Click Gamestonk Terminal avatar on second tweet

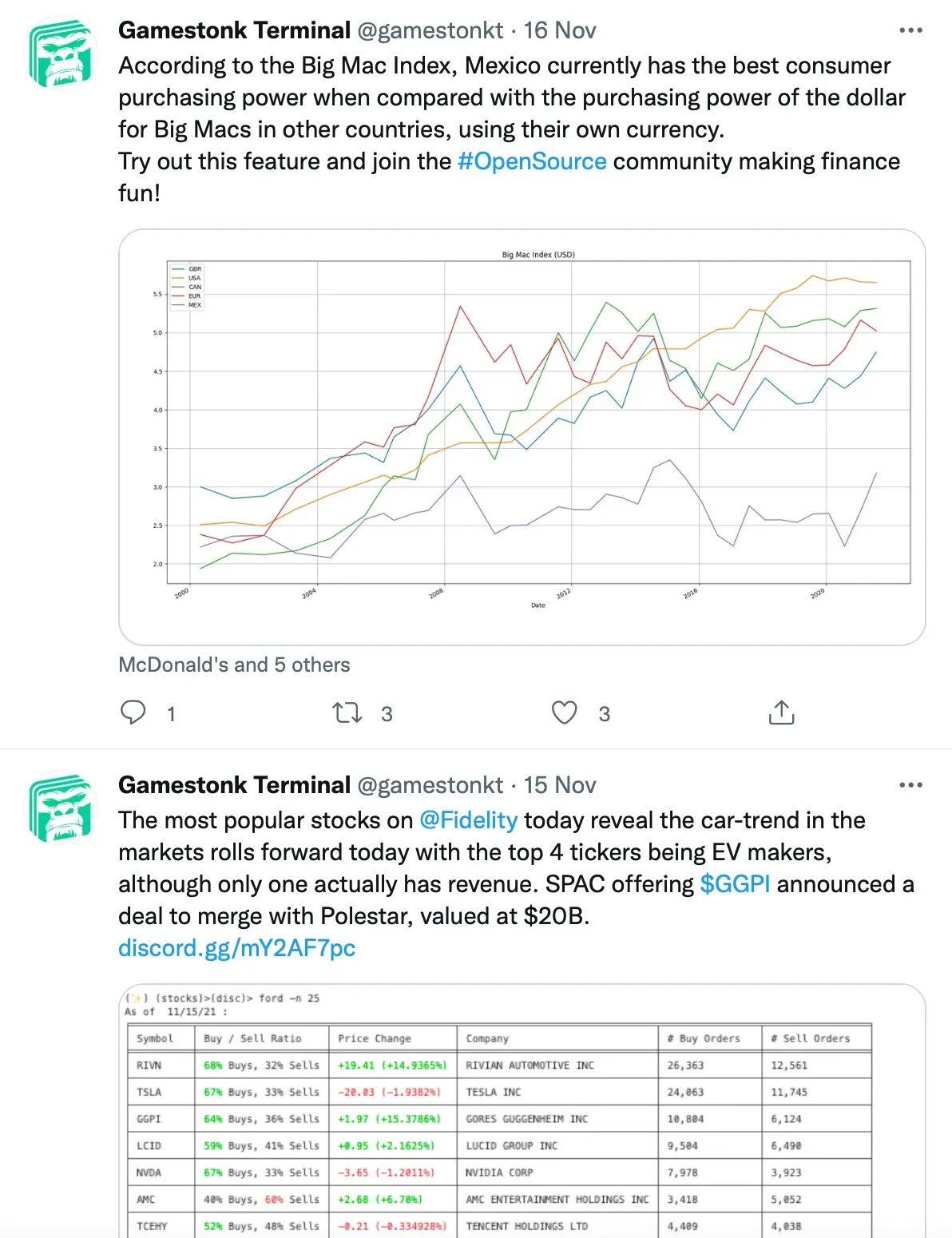pos(61,808)
